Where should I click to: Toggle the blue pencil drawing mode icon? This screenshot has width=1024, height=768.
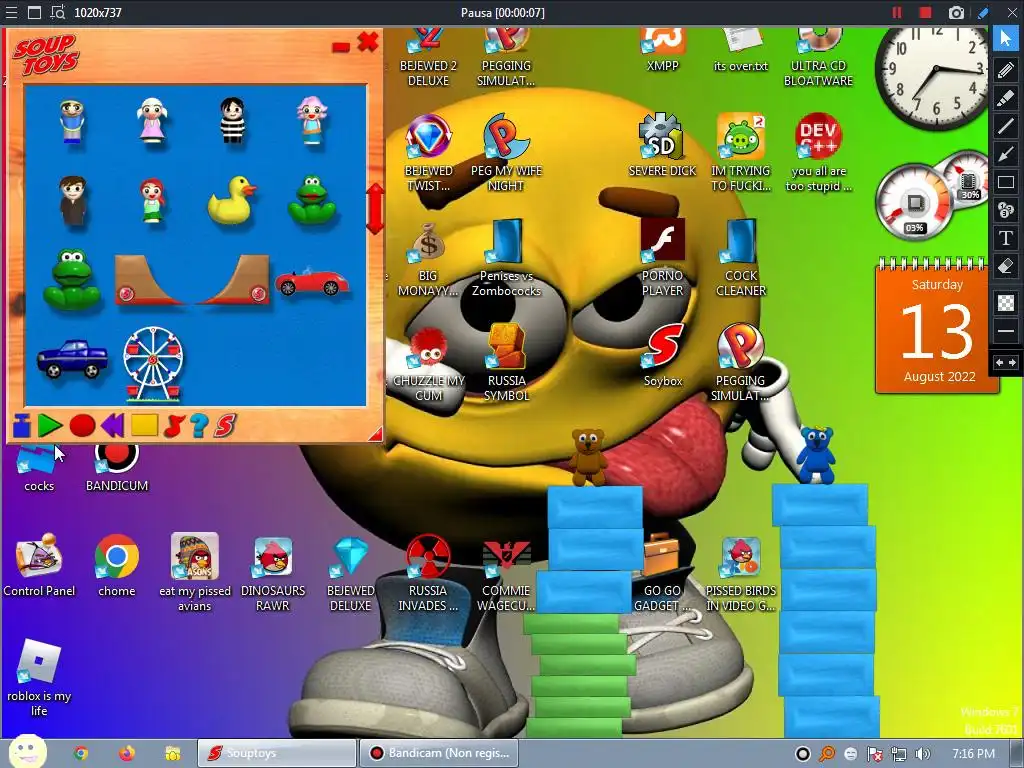[983, 12]
